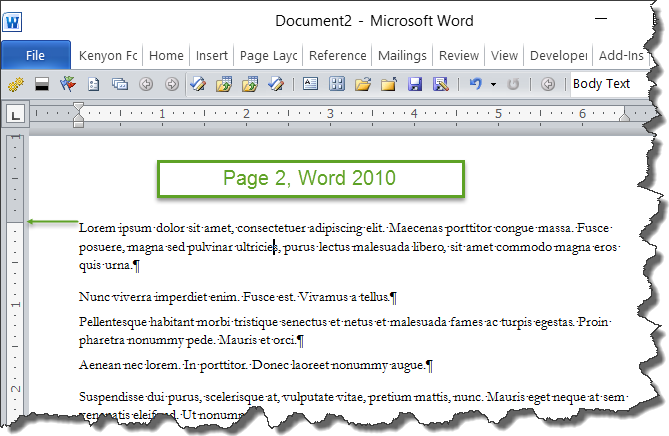Switch to the Home tab
This screenshot has width=669, height=436.
point(166,55)
